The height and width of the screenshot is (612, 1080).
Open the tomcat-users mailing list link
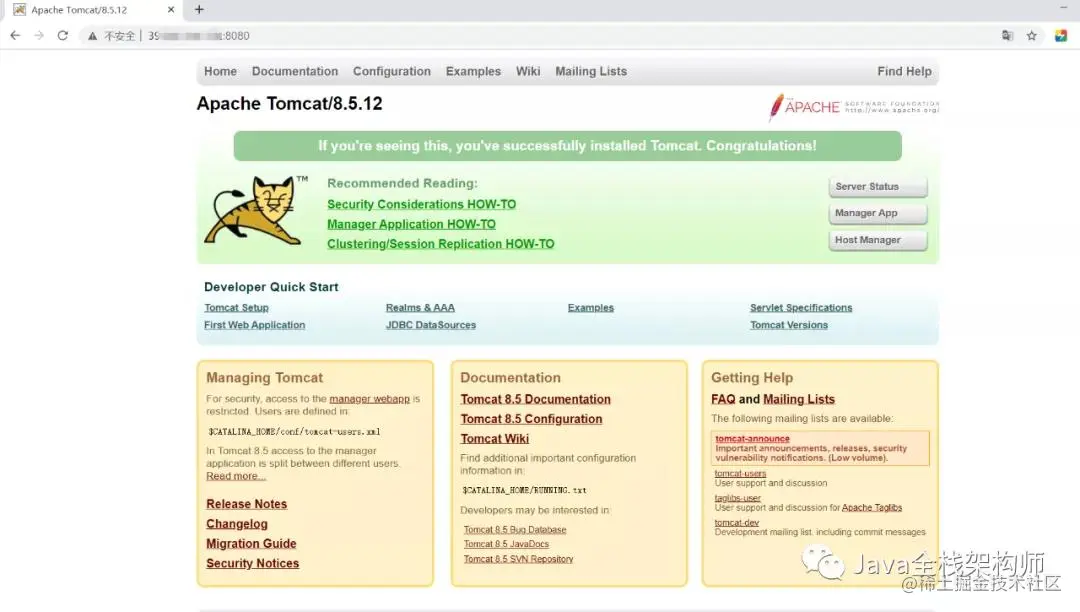pos(740,473)
